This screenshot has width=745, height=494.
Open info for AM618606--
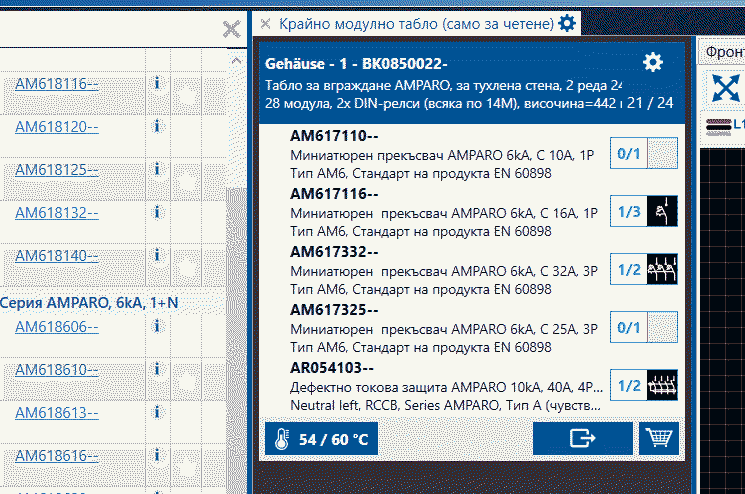[157, 326]
